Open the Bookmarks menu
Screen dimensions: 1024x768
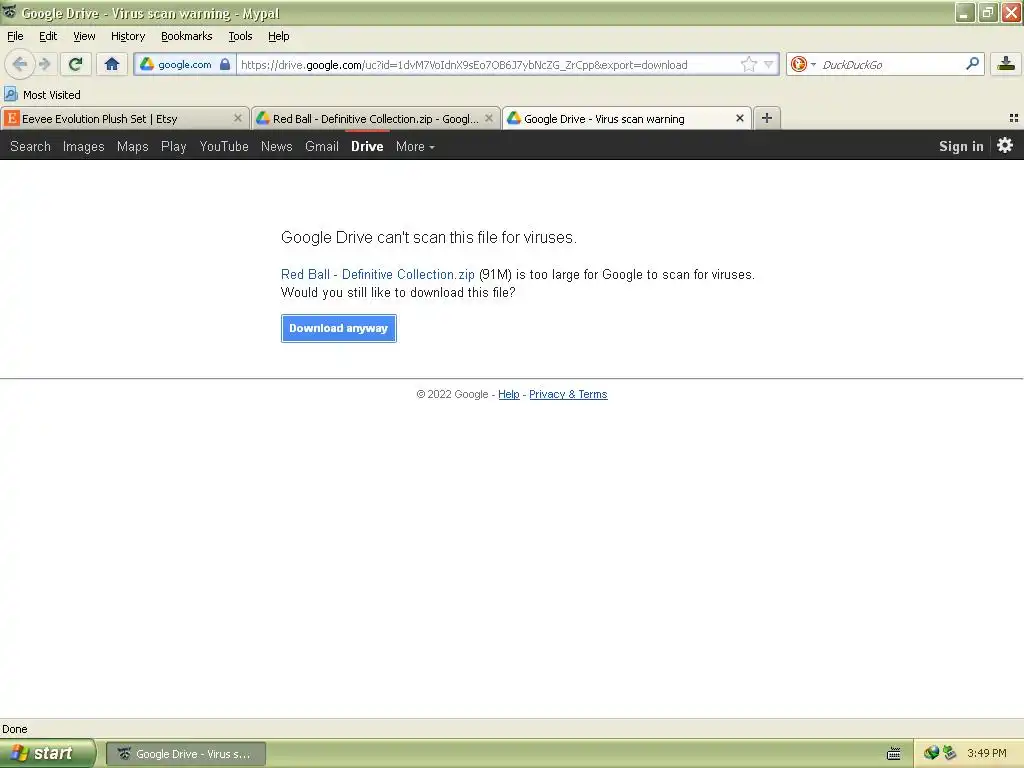(187, 36)
